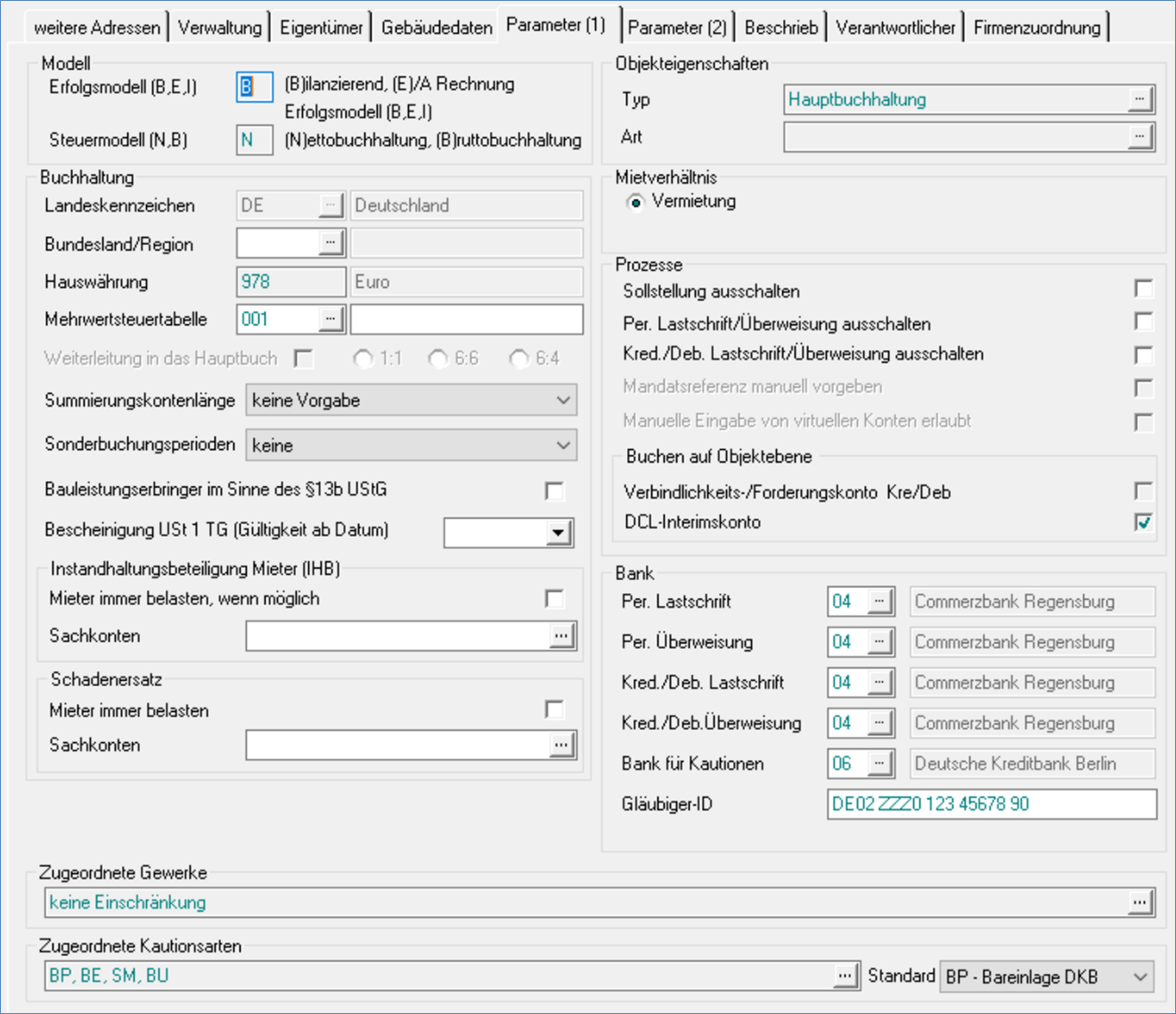The image size is (1176, 1014).
Task: Tick Bauleistungserbringer §13b UStG checkbox
Action: pyautogui.click(x=554, y=491)
